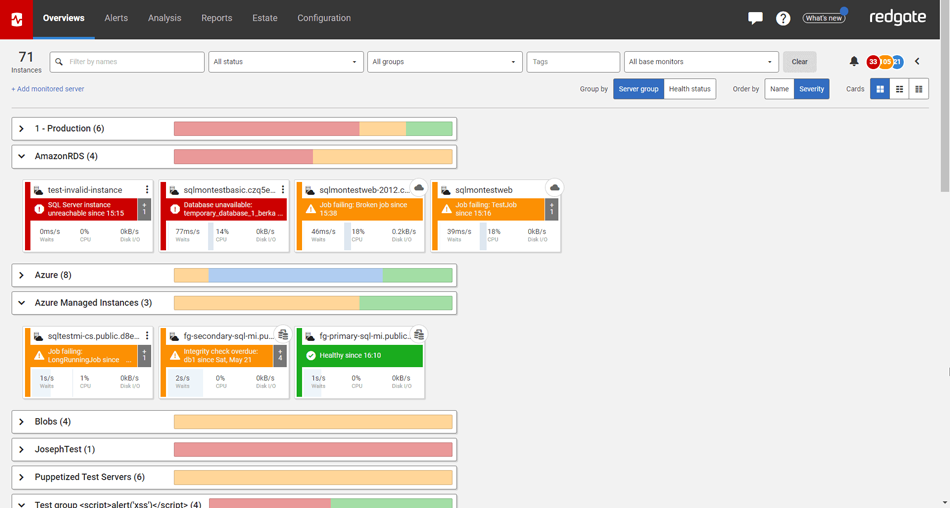Click the database icon on fg-primary-sql-mi card
950x508 pixels.
419,334
